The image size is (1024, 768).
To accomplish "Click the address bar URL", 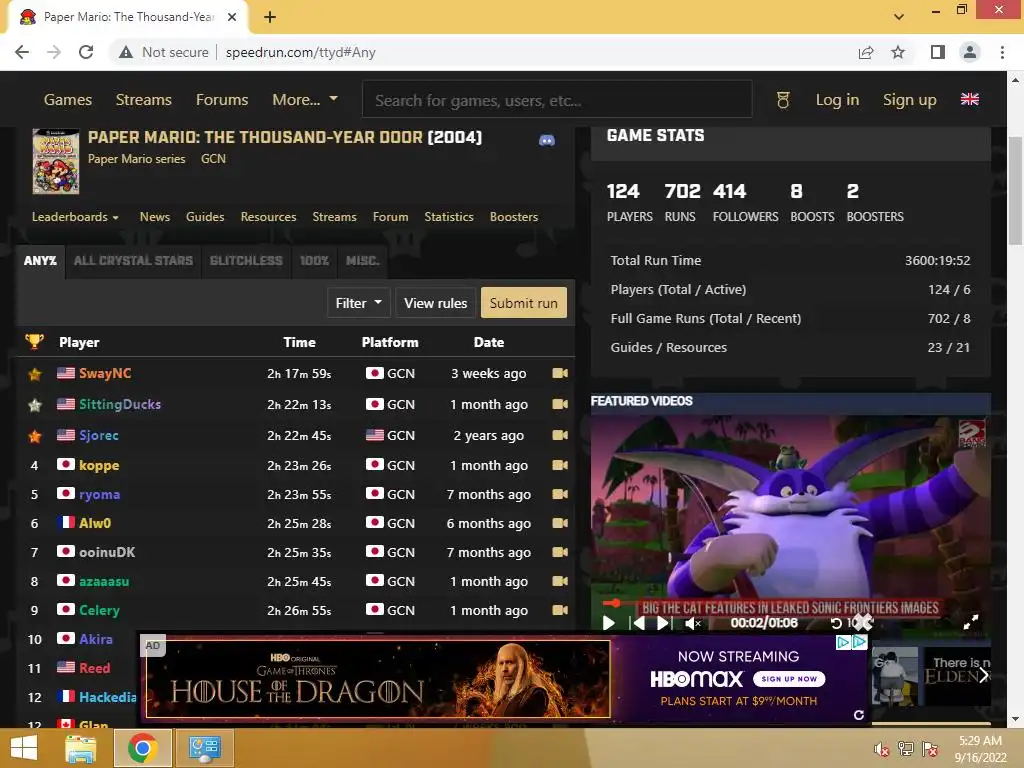I will tap(300, 52).
